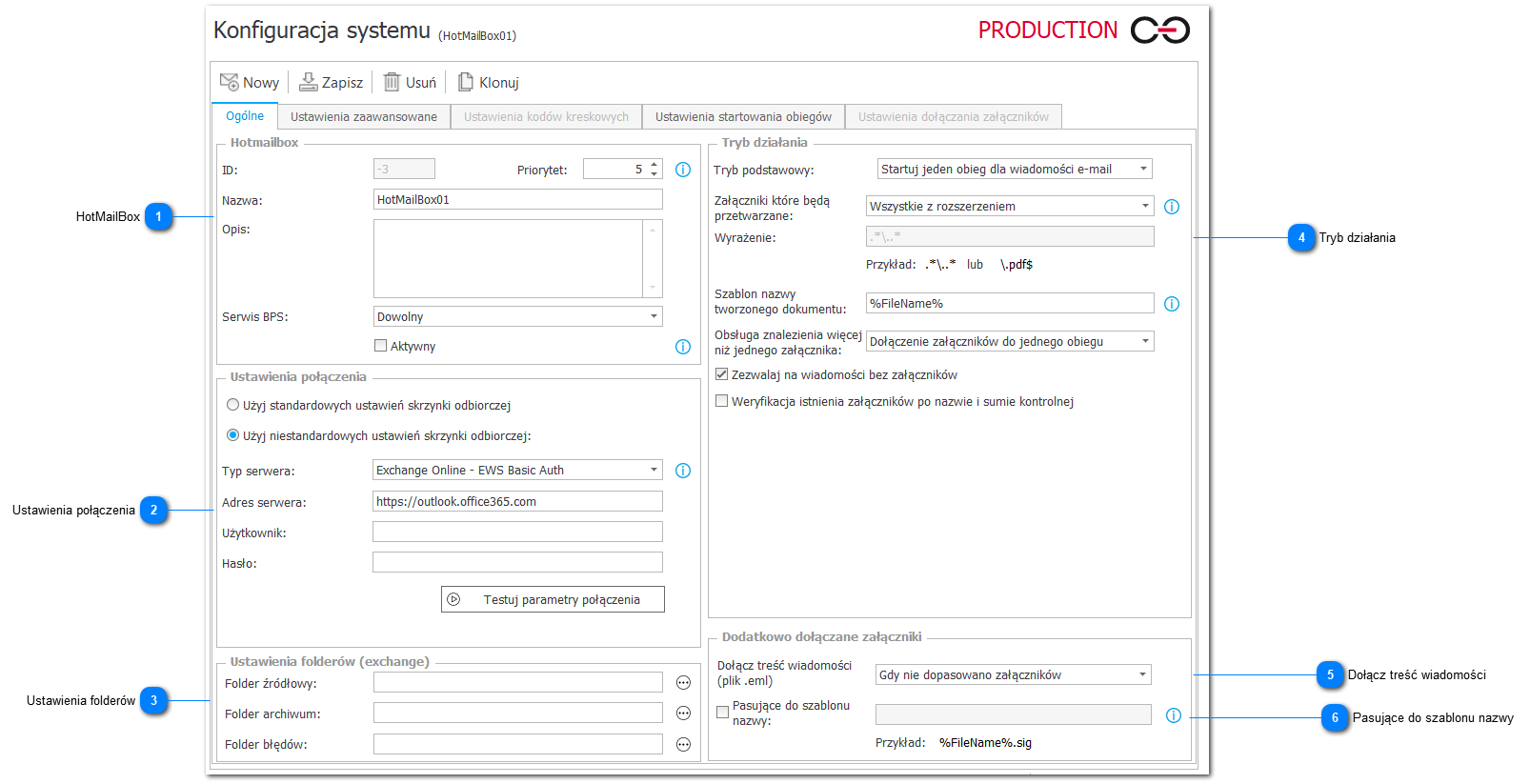The width and height of the screenshot is (1530, 784).
Task: Open info icon for Pasujące do szablonu nazwy
Action: coord(1174,715)
